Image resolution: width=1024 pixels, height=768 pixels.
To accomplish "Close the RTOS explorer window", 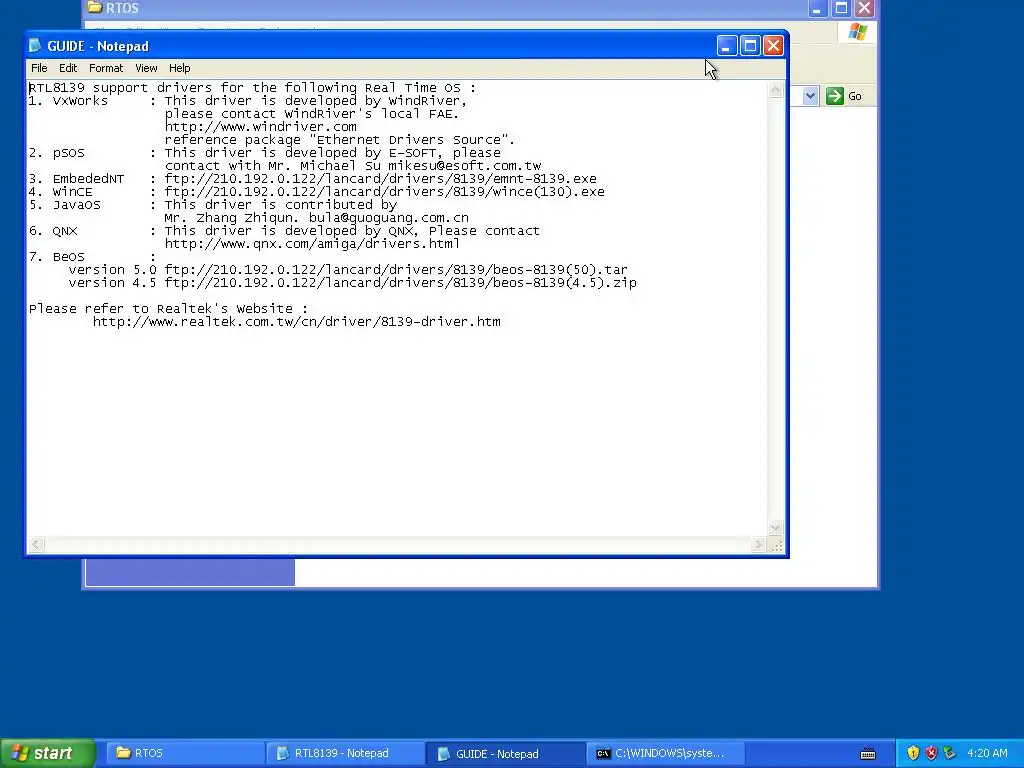I will [865, 8].
